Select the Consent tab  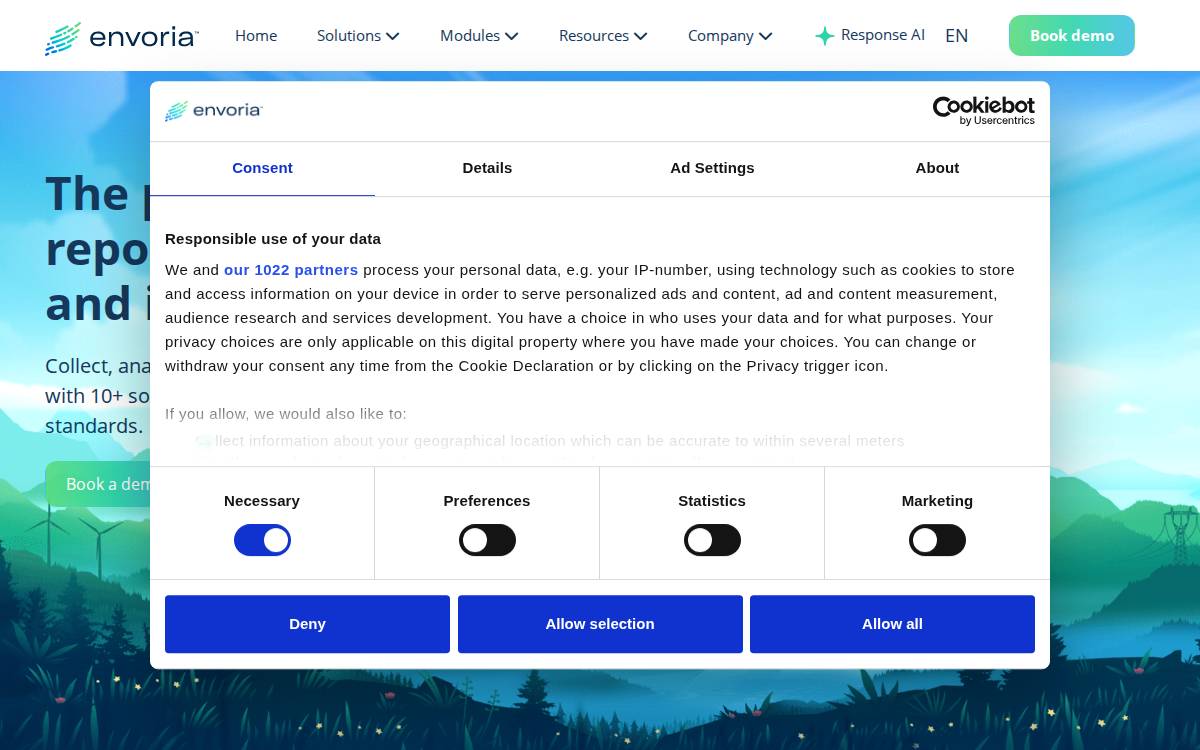[262, 168]
